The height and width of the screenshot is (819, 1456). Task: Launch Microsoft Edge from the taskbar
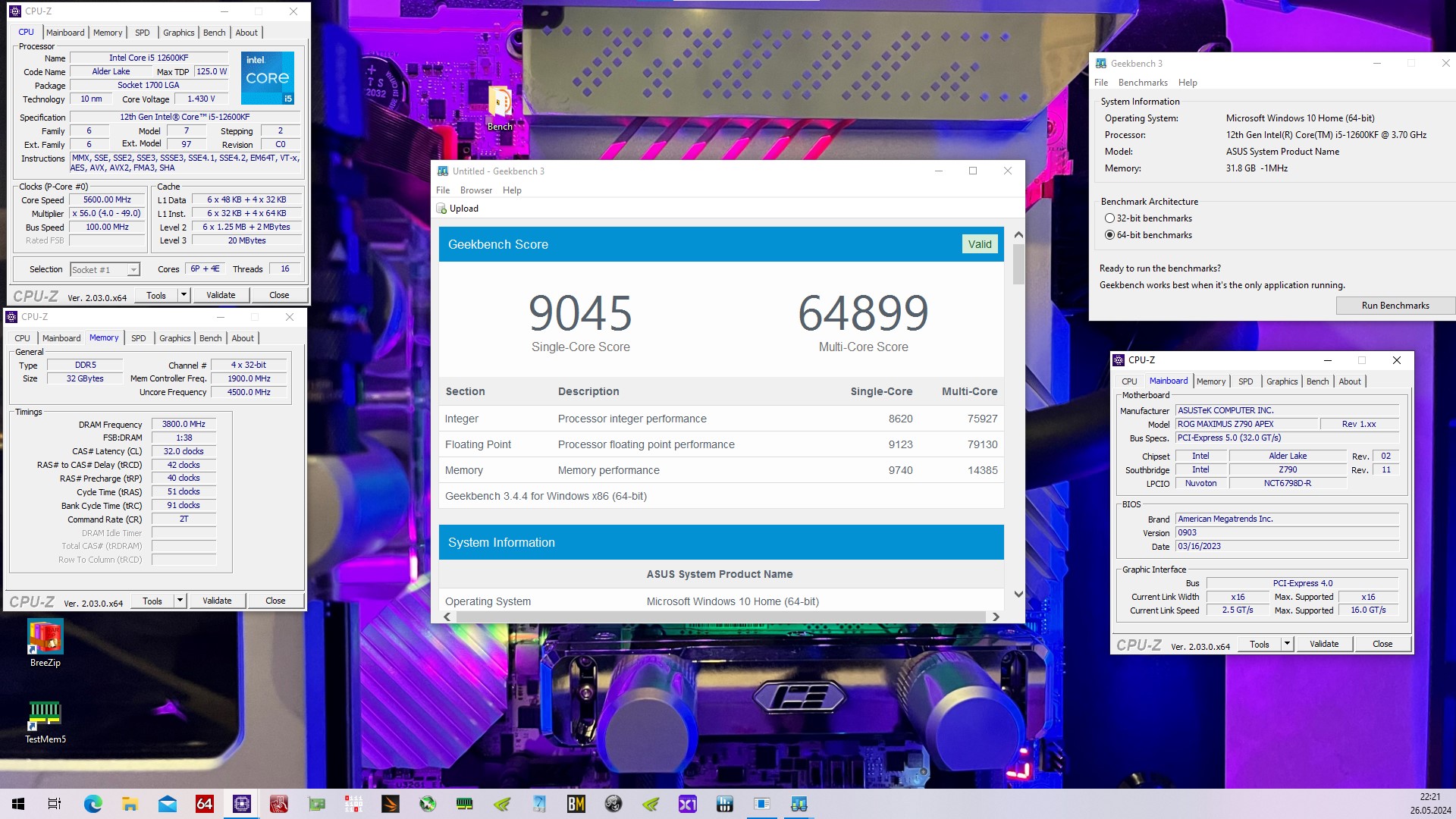point(93,804)
